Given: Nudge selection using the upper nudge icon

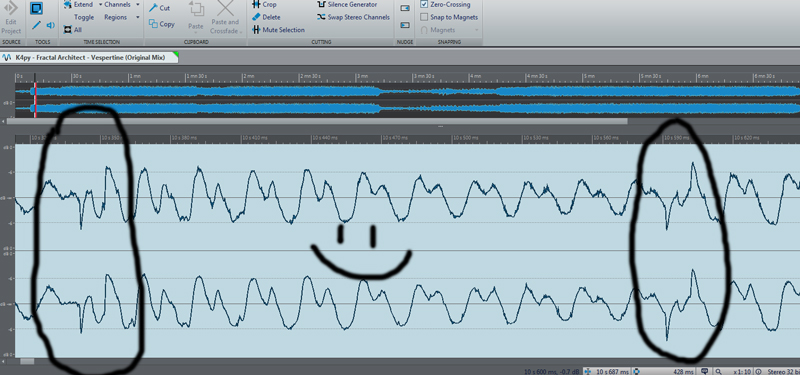Looking at the screenshot, I should 405,9.
